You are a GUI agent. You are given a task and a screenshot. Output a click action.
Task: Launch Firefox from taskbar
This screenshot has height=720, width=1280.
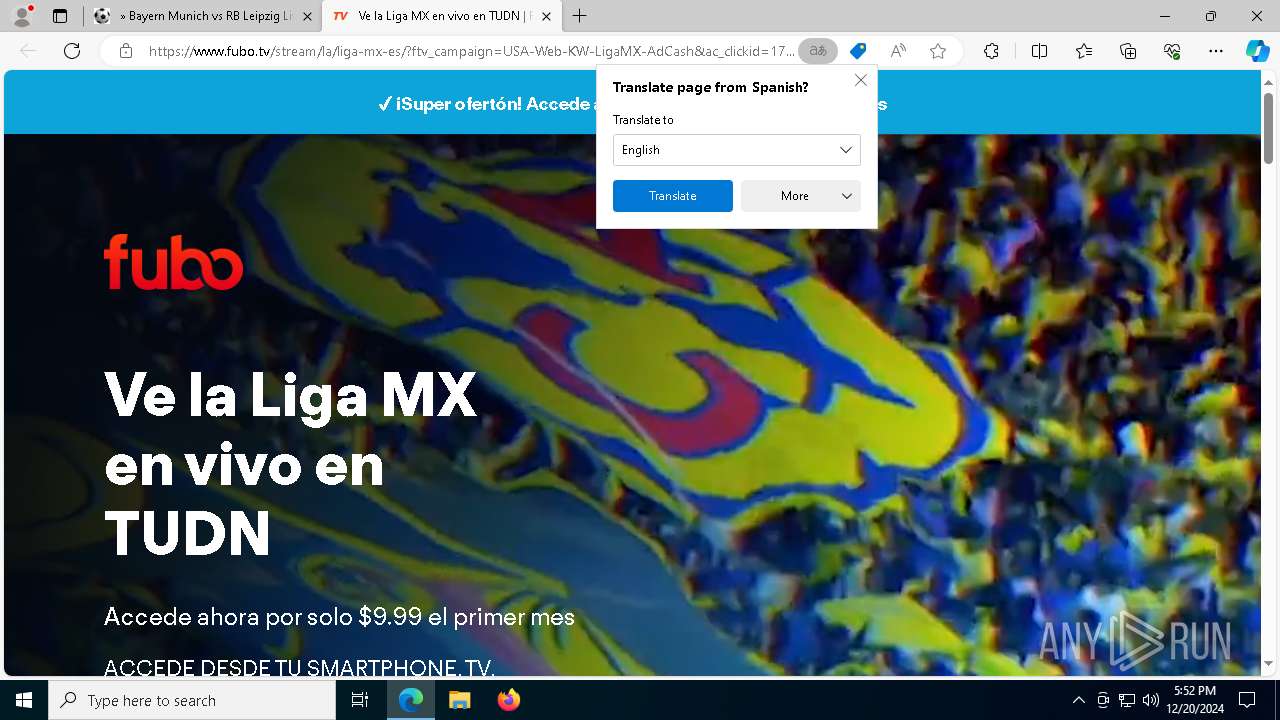[509, 700]
